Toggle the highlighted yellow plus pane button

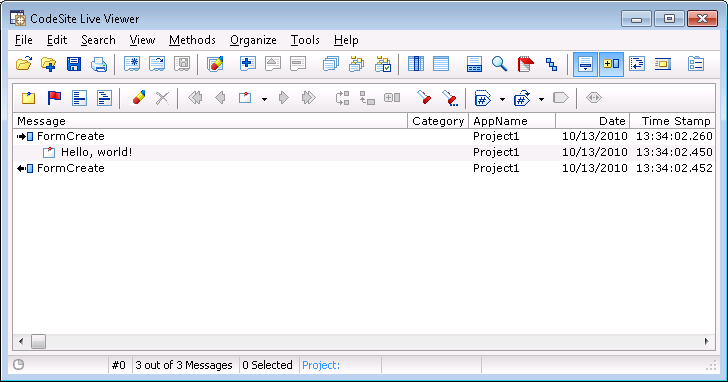611,64
